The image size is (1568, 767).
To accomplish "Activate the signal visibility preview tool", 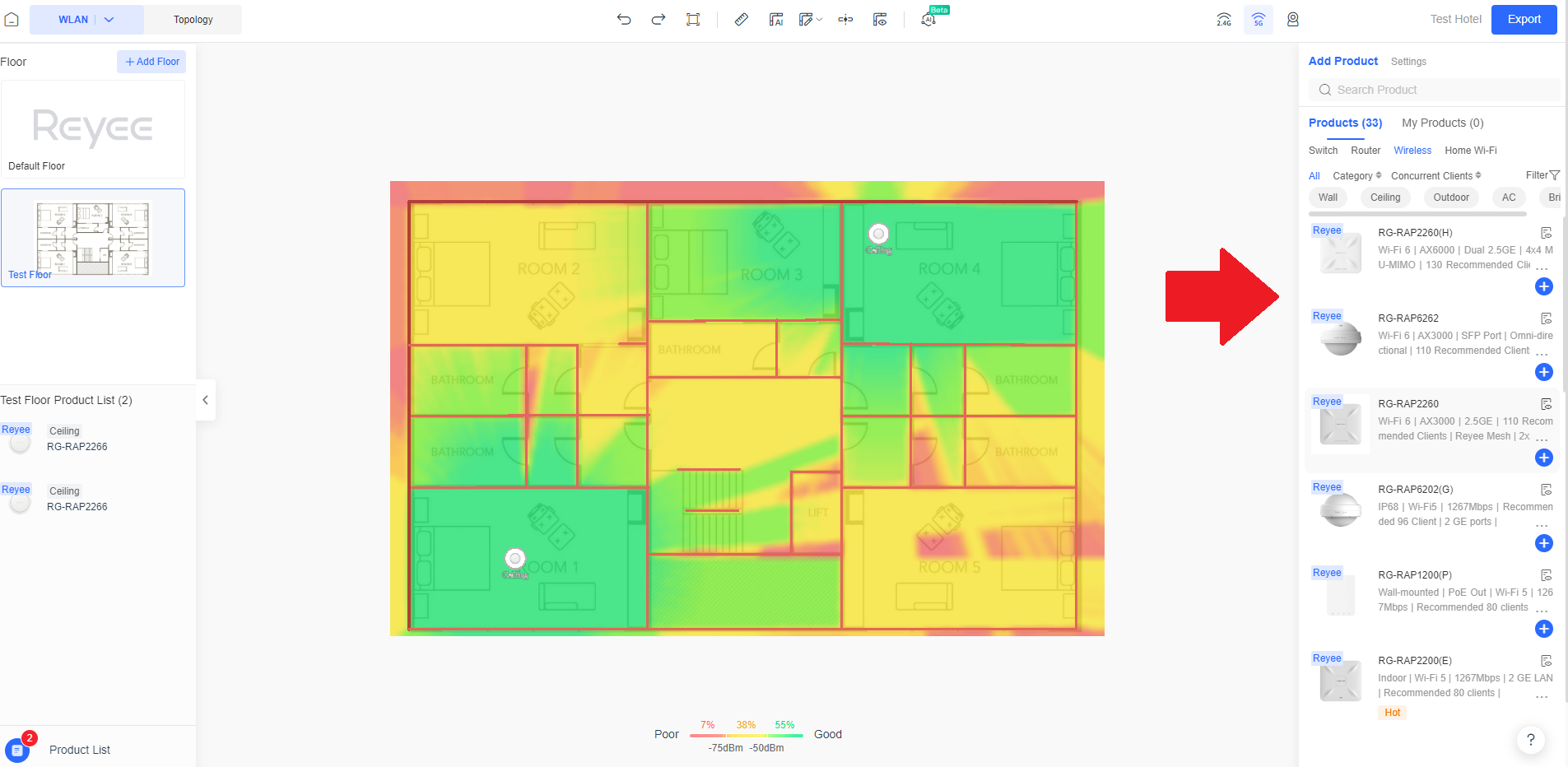I will click(x=879, y=19).
